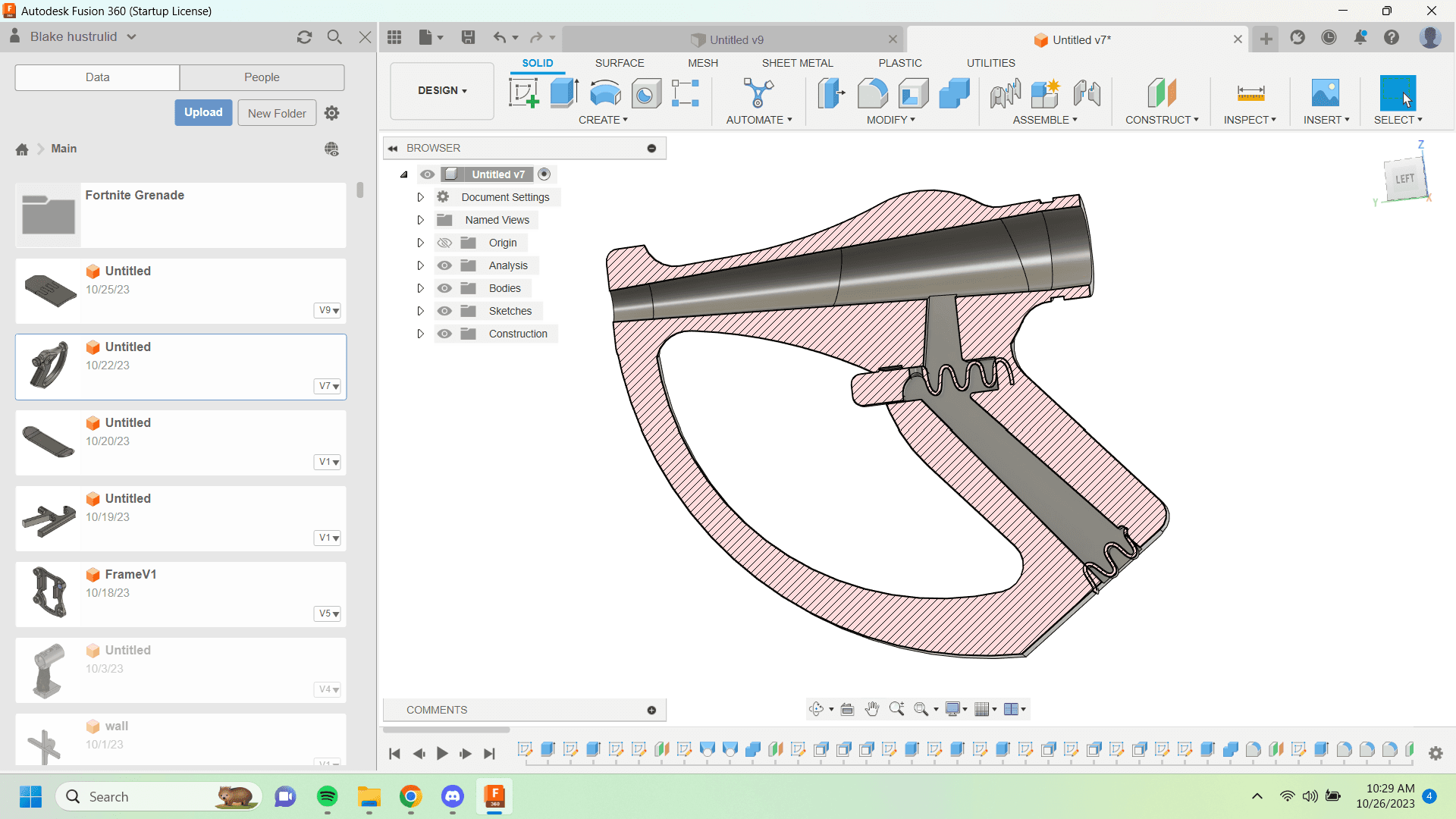
Task: Toggle visibility of Bodies folder
Action: (444, 288)
